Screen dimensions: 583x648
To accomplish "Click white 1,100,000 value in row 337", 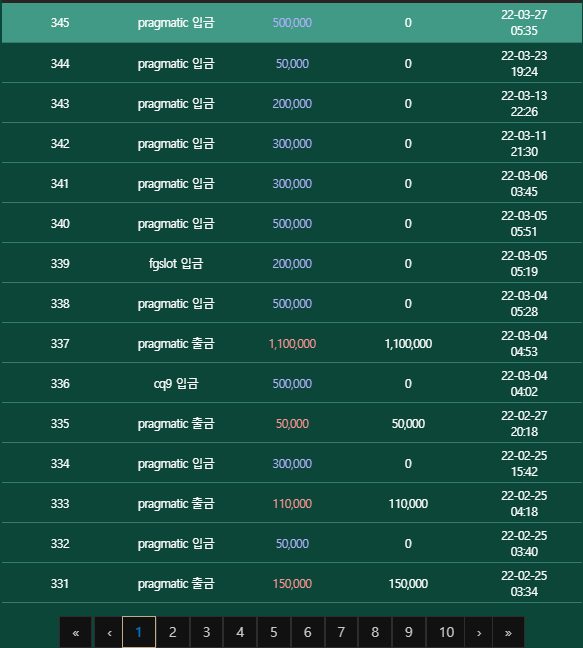I will tap(408, 344).
